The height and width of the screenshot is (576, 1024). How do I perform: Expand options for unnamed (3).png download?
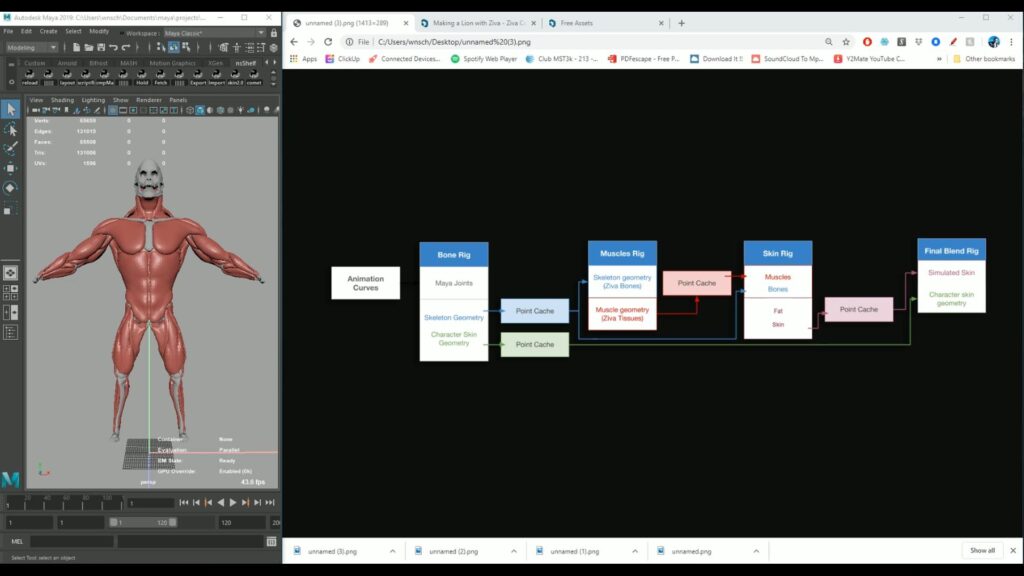(392, 551)
